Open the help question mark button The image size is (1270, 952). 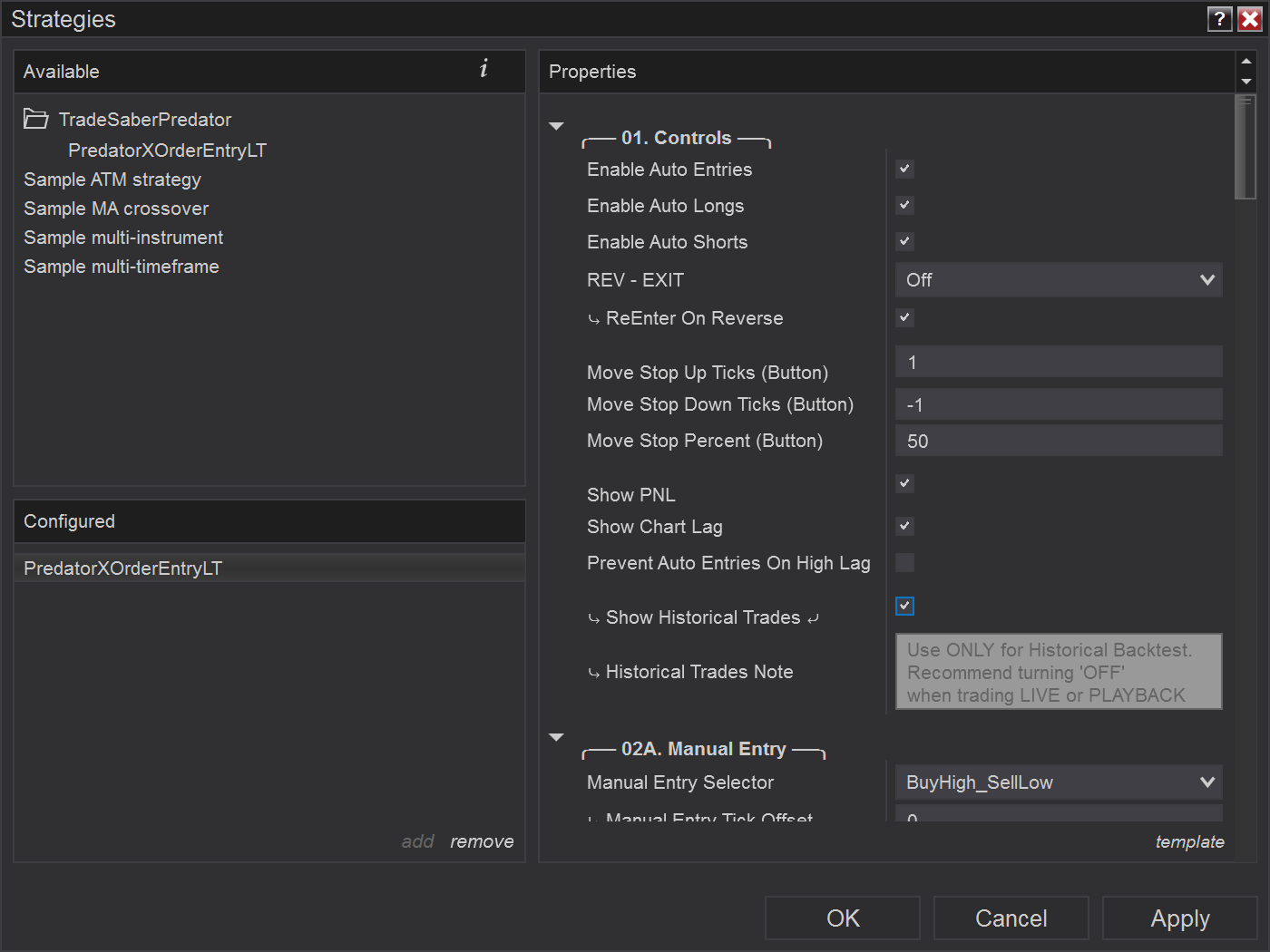(x=1220, y=19)
